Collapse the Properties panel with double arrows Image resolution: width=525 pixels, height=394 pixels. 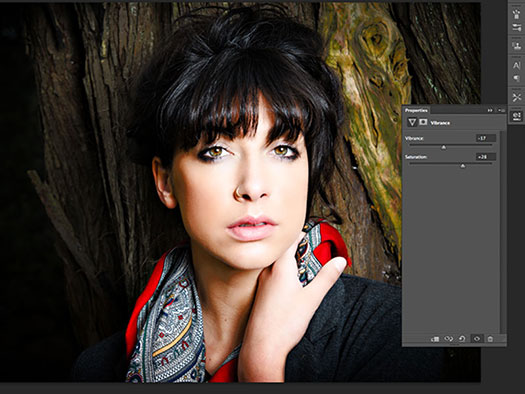(x=490, y=110)
